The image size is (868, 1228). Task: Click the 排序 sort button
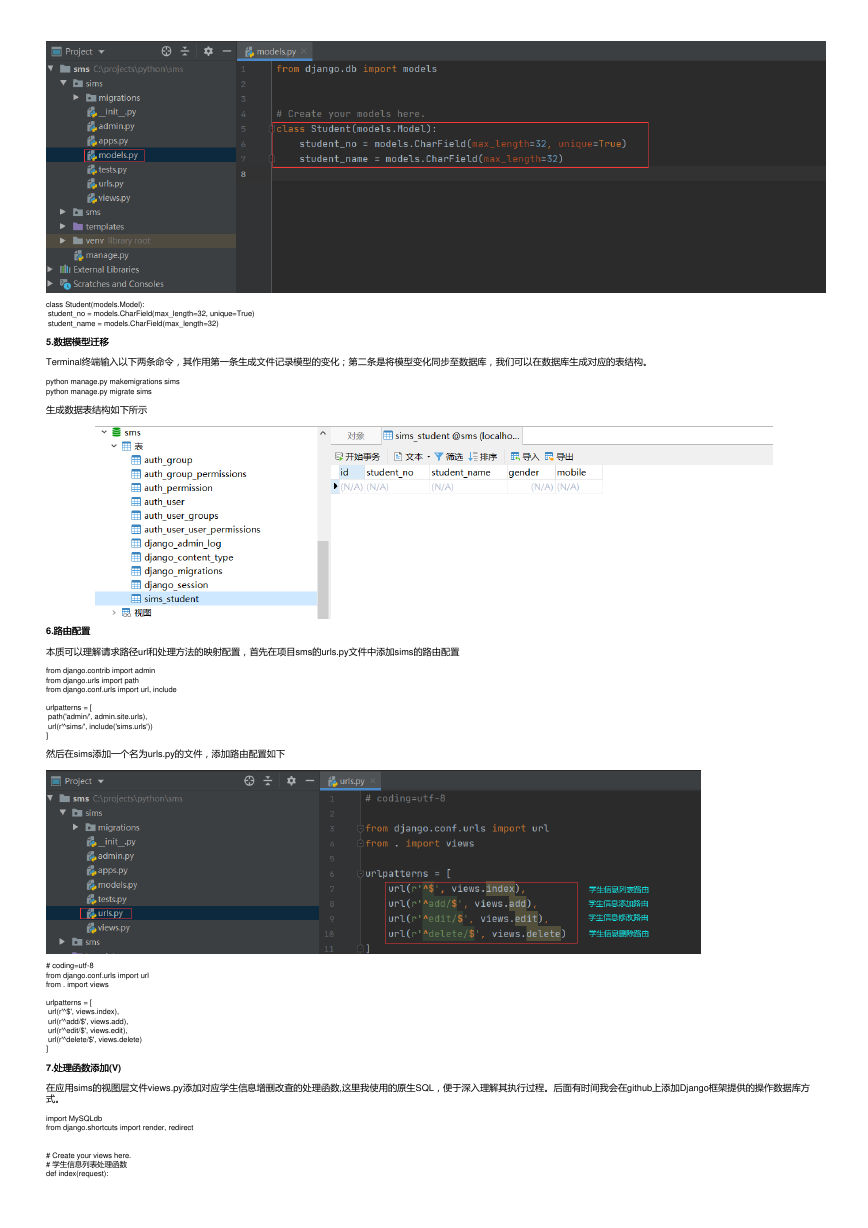pyautogui.click(x=483, y=456)
